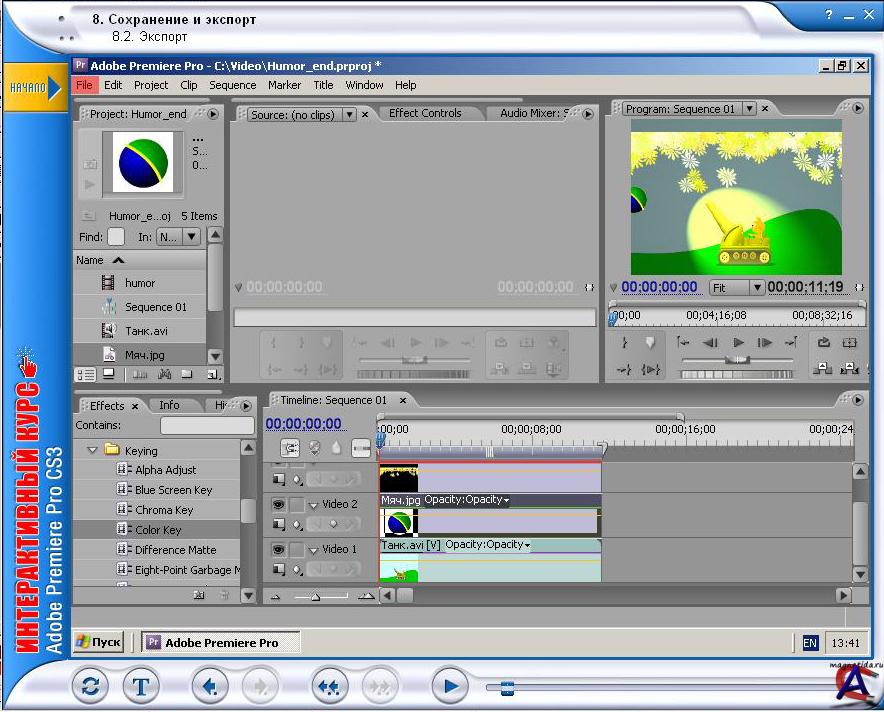Collapse the Keying effects folder

[x=93, y=451]
